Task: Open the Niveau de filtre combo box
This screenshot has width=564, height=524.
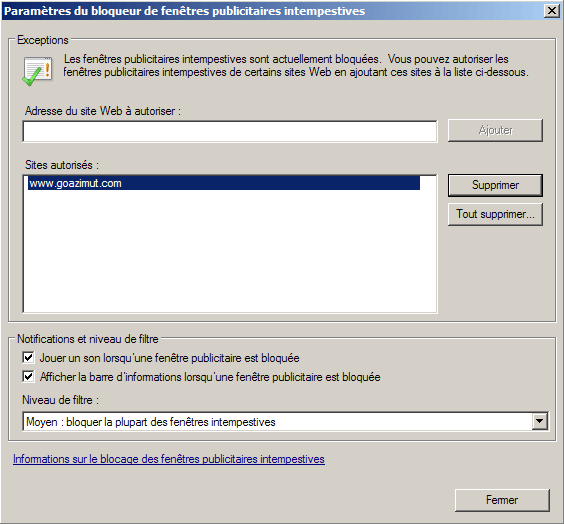Action: tap(285, 422)
